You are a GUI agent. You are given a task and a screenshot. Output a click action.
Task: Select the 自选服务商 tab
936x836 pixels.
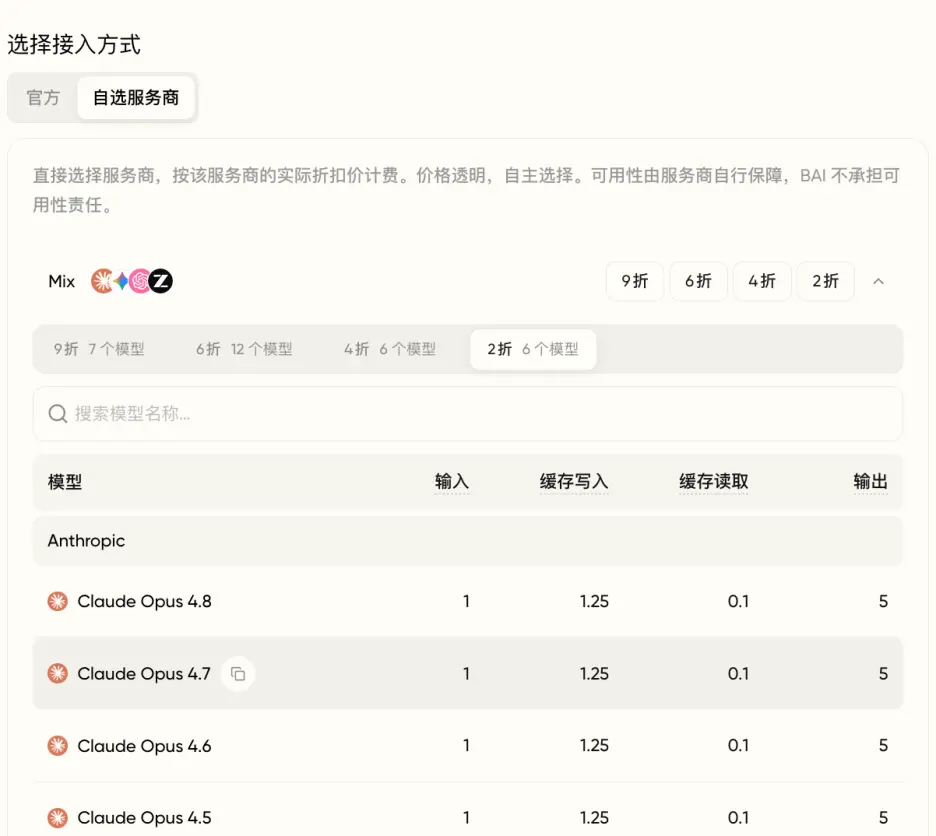(136, 97)
